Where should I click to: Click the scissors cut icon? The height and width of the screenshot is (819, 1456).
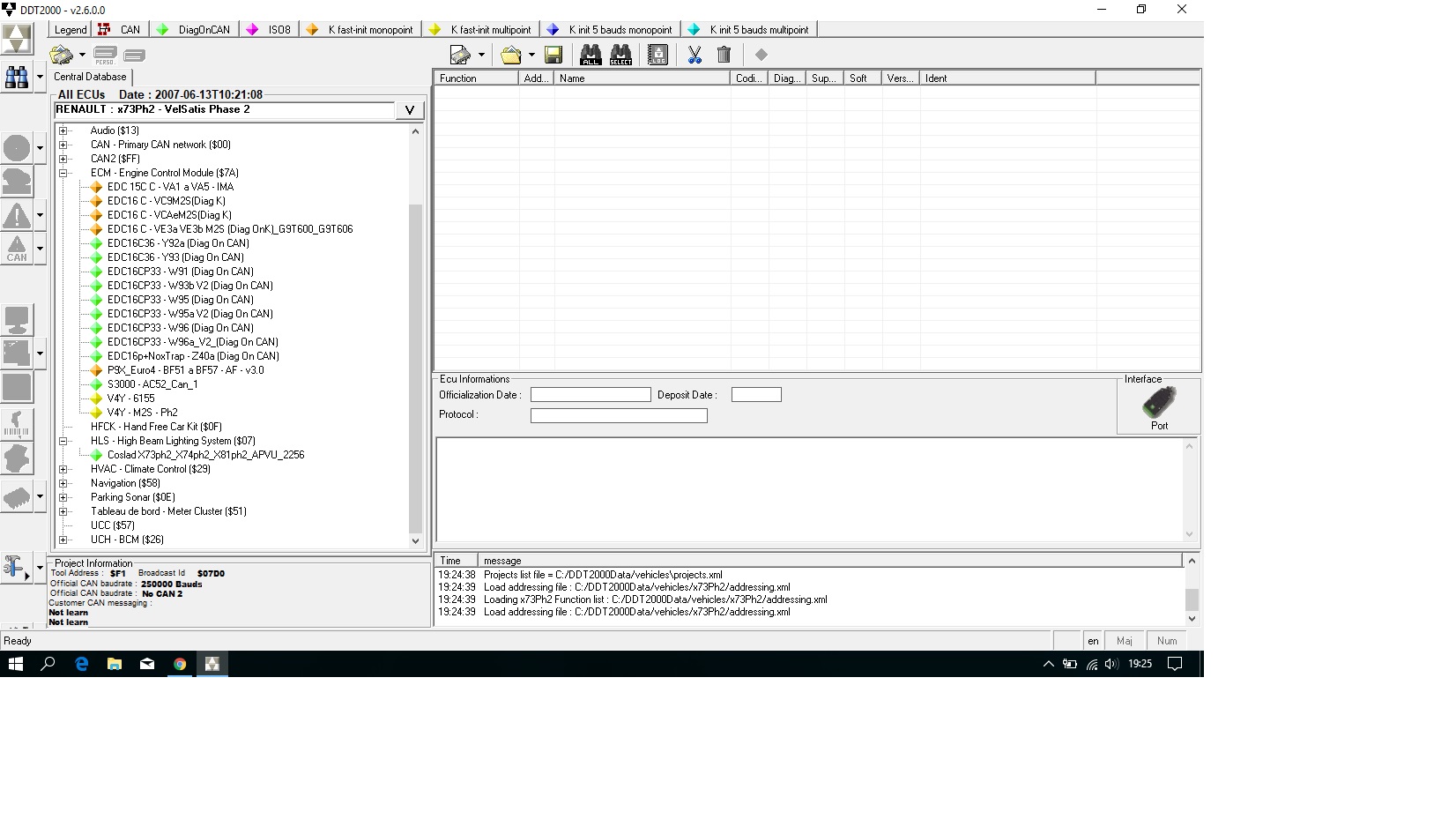coord(695,56)
